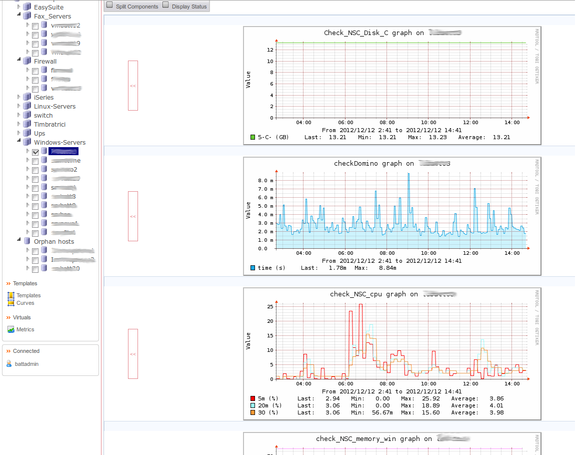Expand the switch tree node
577x455 pixels.
pyautogui.click(x=18, y=115)
